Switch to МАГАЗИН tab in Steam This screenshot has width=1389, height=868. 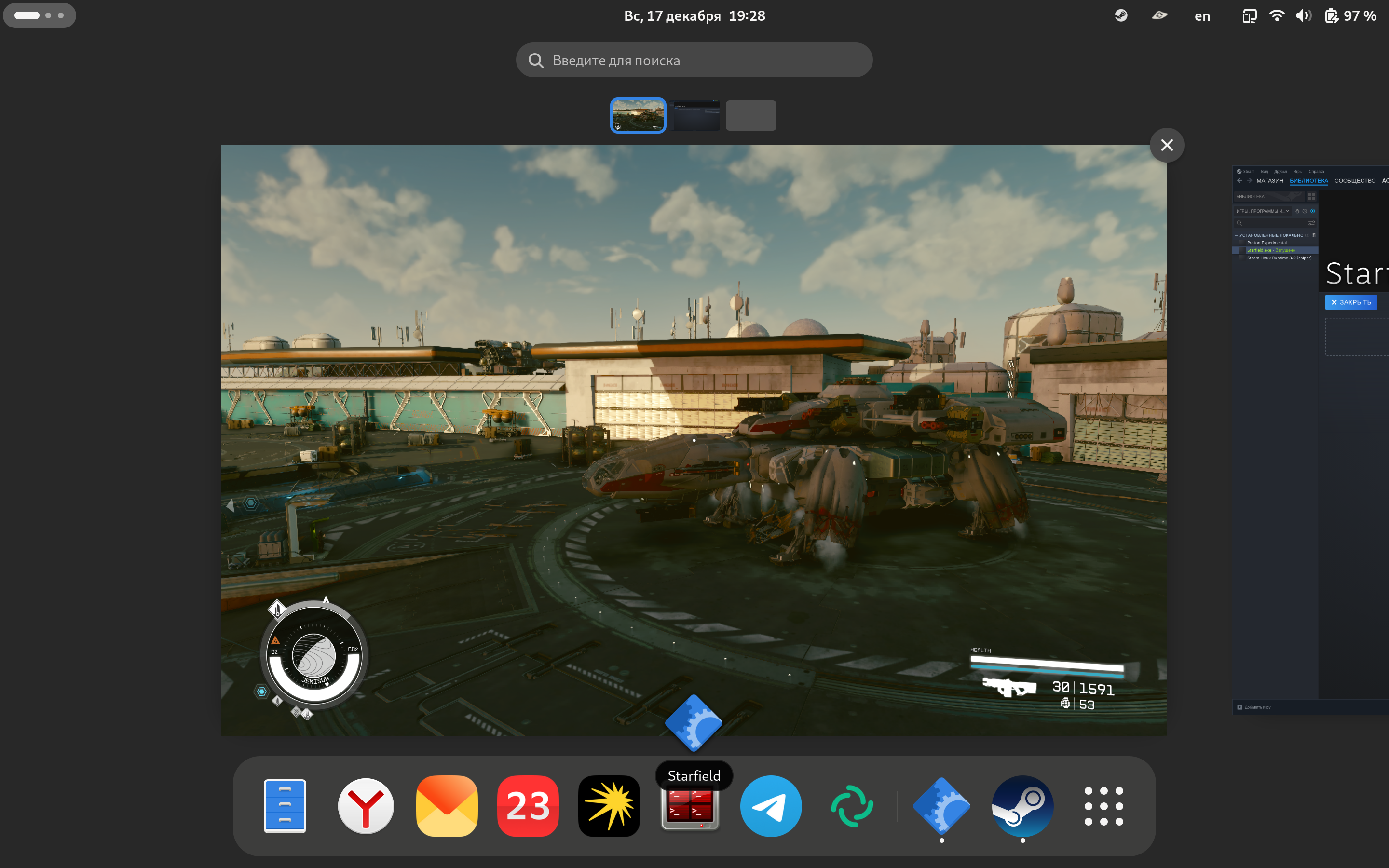[x=1270, y=181]
